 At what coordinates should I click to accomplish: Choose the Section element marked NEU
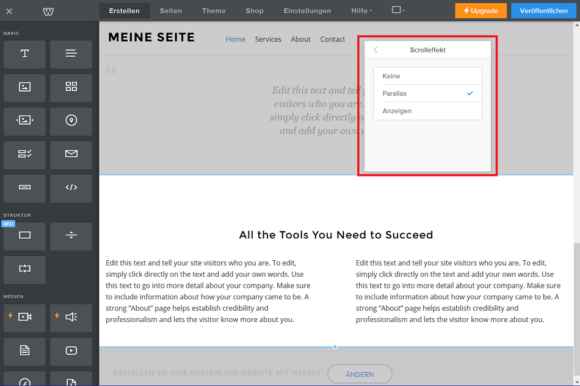(x=24, y=236)
